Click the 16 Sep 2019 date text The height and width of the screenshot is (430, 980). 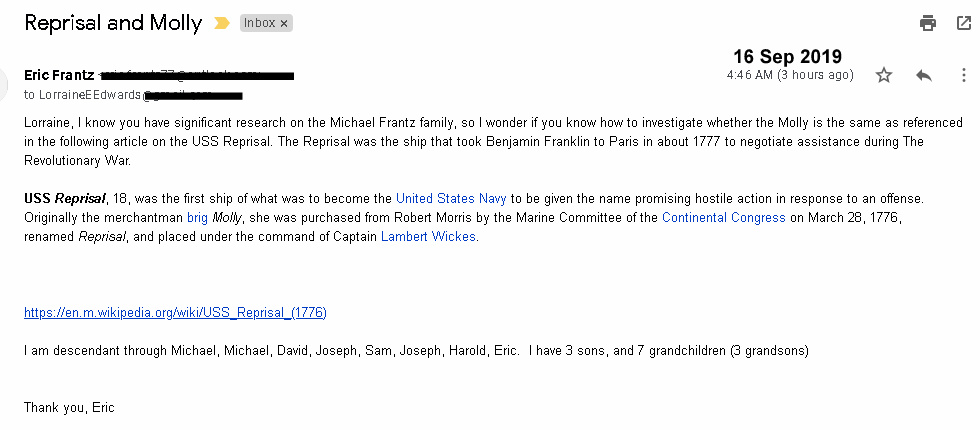(x=787, y=56)
